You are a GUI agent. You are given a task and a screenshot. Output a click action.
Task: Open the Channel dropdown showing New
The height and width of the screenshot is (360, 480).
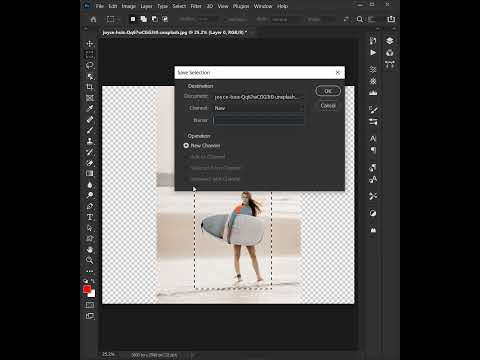[x=258, y=108]
